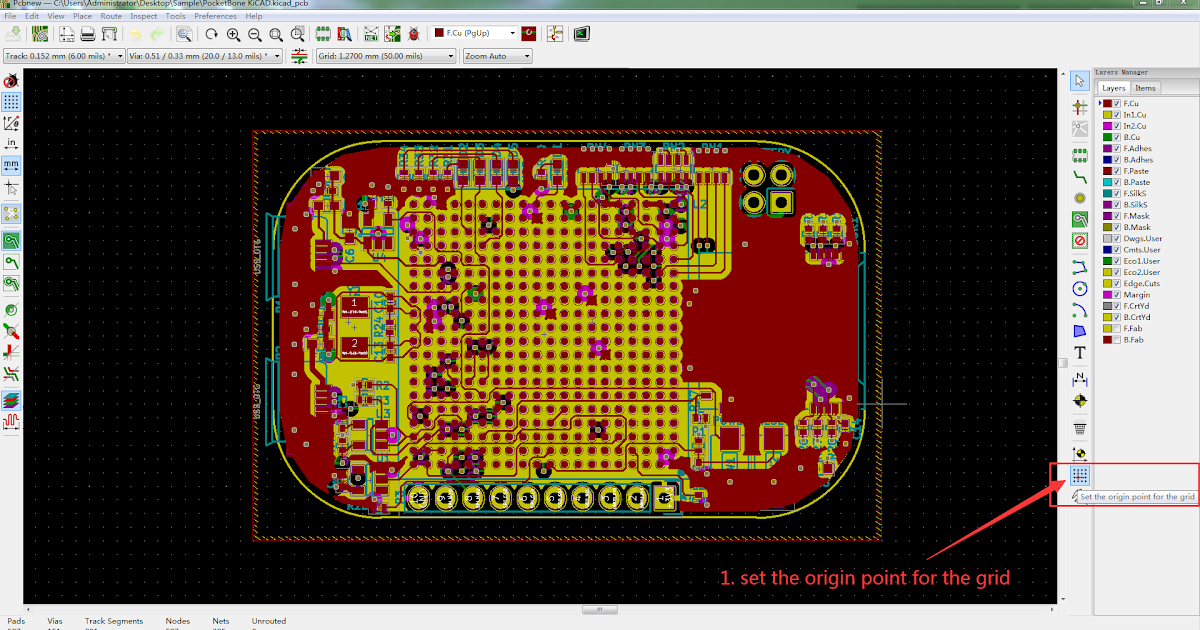The image size is (1200, 630).
Task: Open the Python scripting console icon
Action: click(581, 34)
